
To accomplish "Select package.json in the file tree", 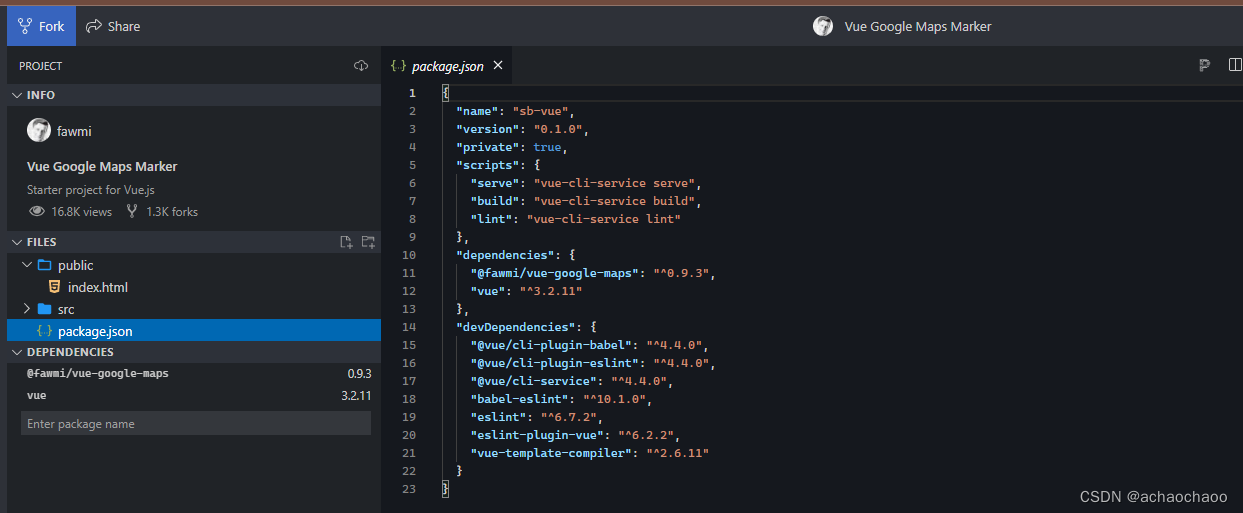I will [194, 331].
